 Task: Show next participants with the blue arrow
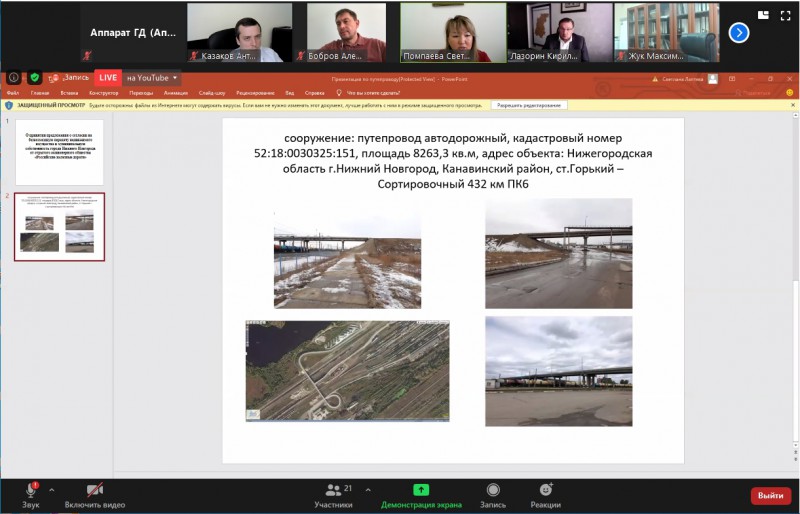pyautogui.click(x=739, y=32)
